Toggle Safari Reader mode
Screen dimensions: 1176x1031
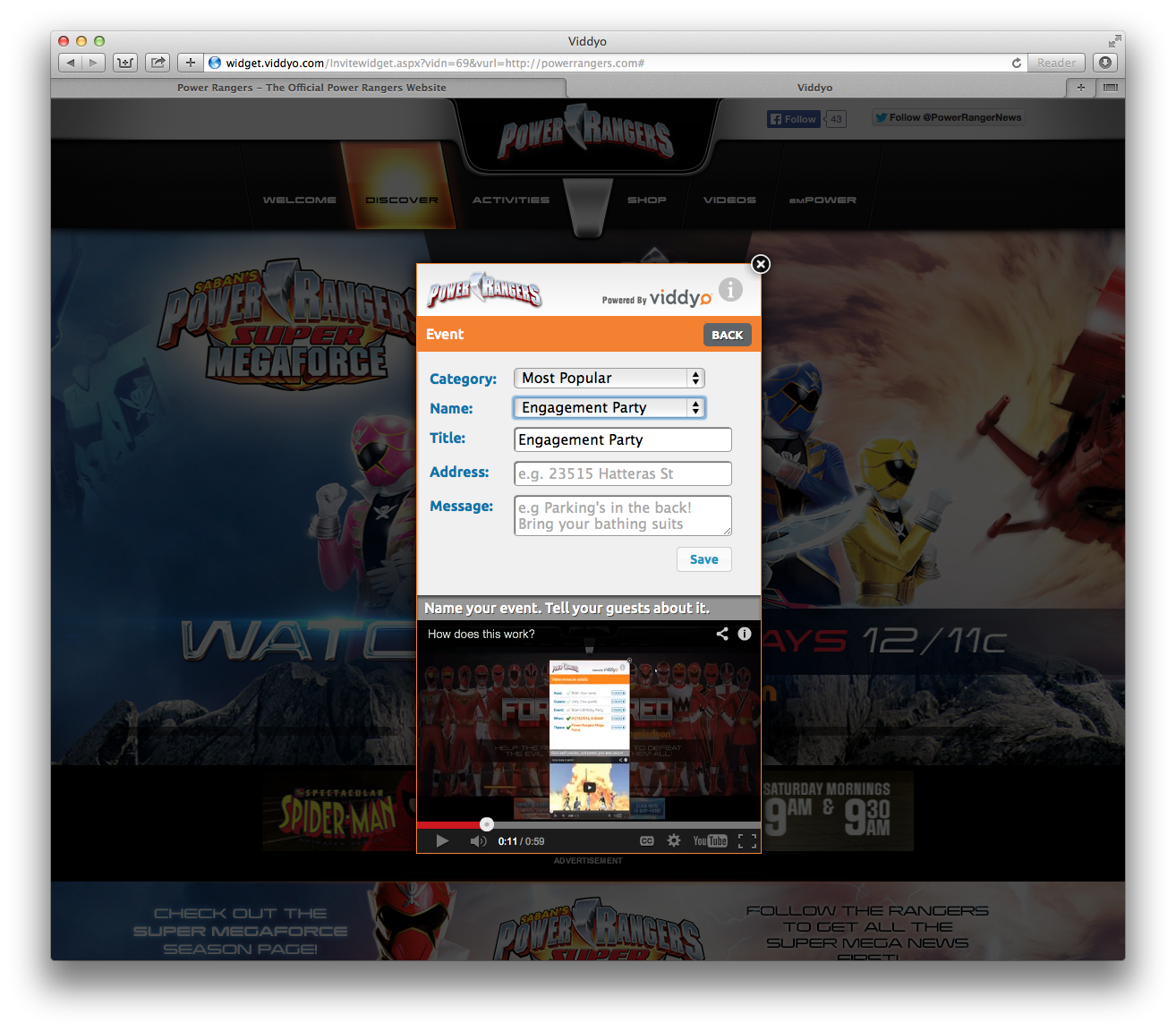click(1056, 63)
